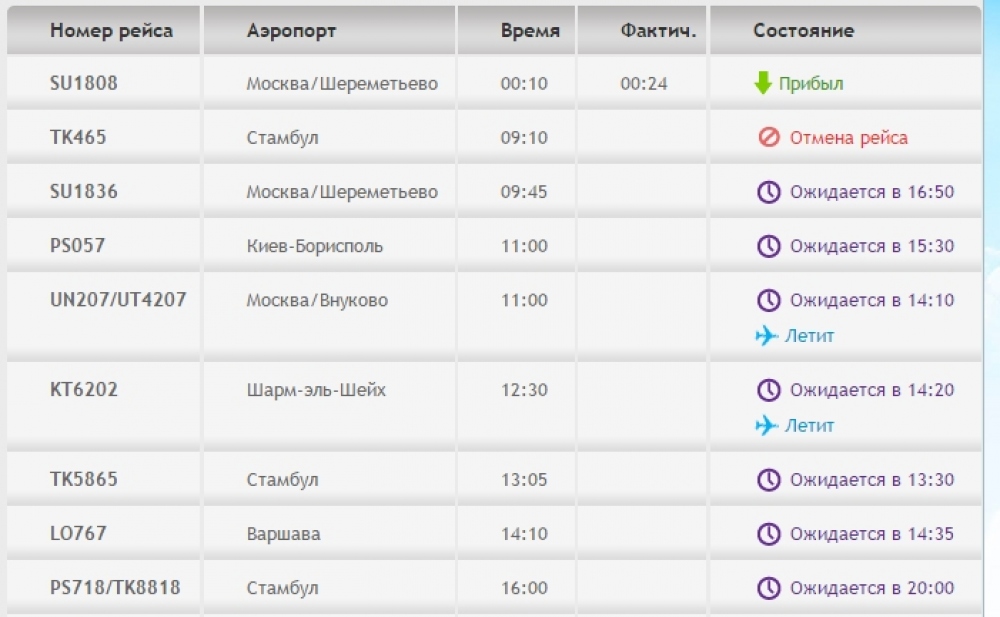
Task: Click clock icon for SU1836 expected time
Action: point(768,192)
